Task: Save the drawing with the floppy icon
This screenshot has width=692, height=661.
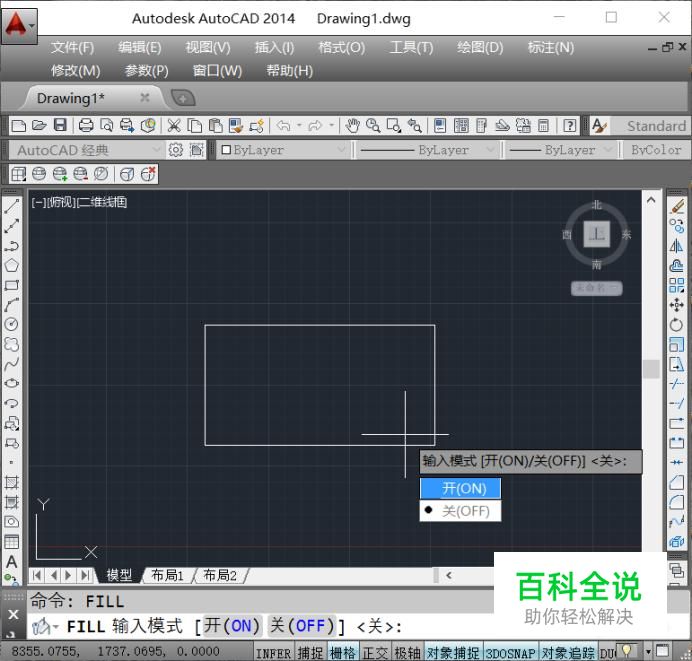Action: pos(60,126)
